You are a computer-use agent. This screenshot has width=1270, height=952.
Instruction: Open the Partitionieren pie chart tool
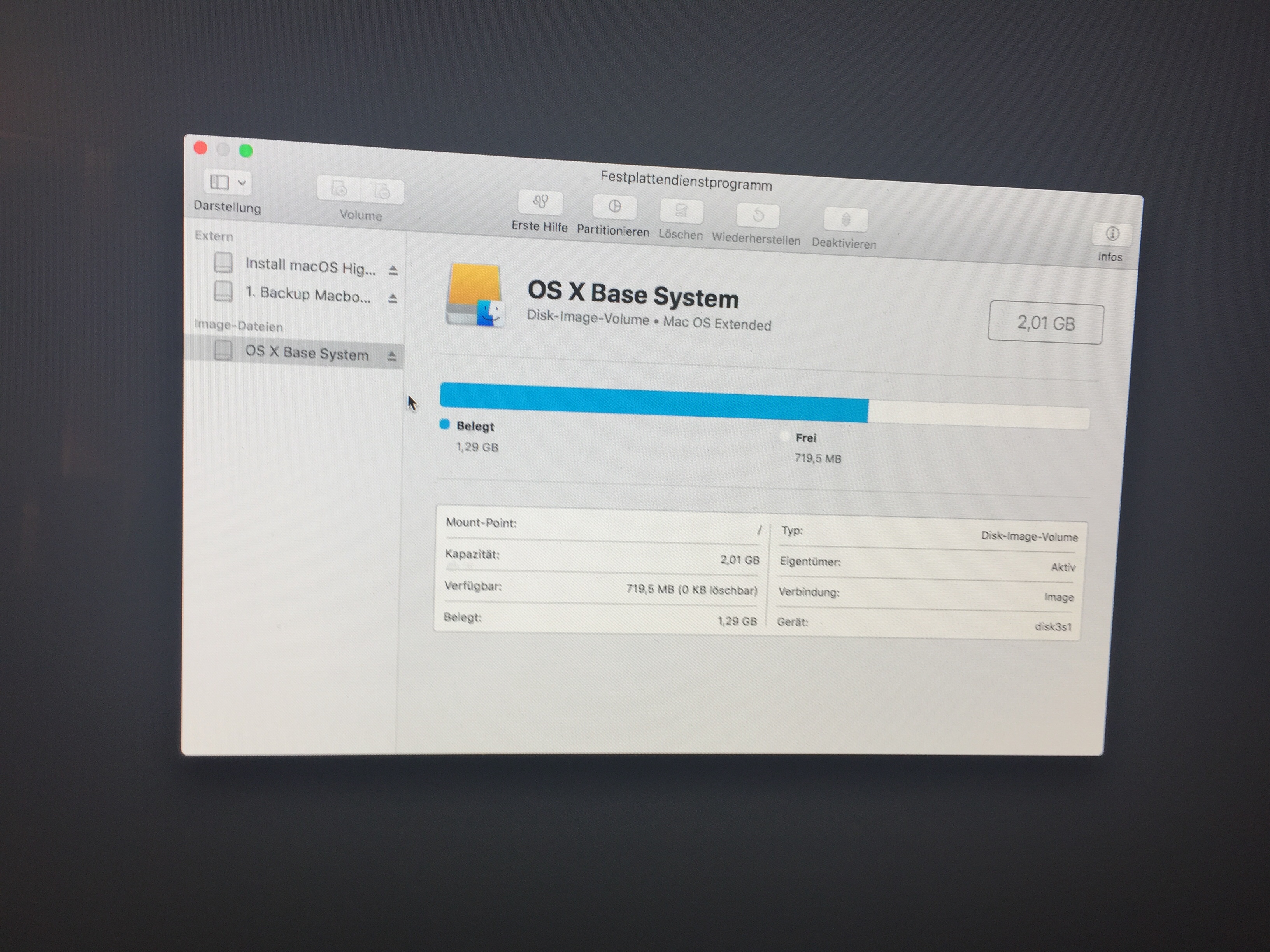click(x=614, y=206)
